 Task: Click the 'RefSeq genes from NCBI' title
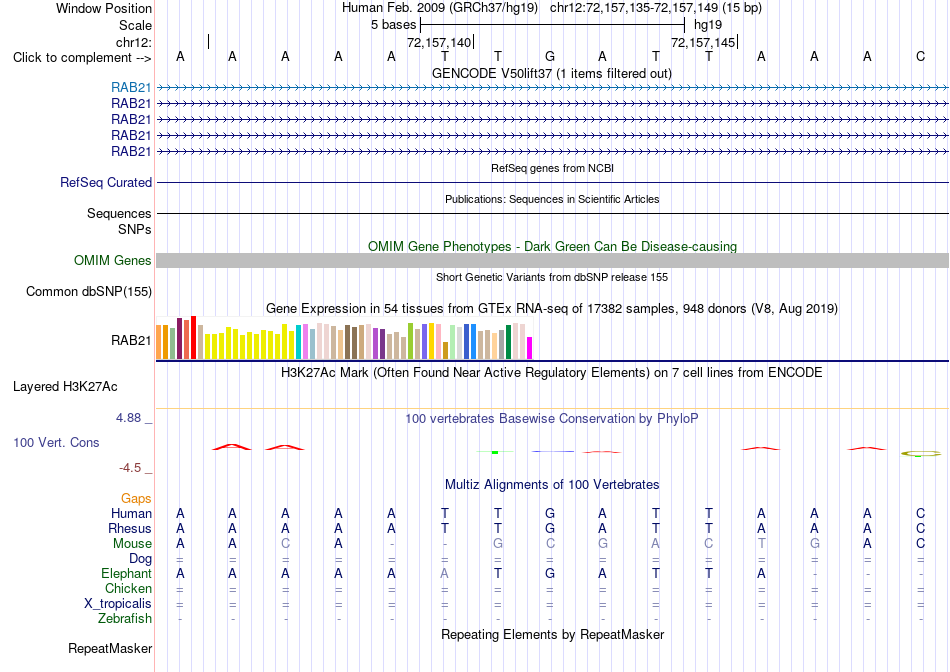552,168
